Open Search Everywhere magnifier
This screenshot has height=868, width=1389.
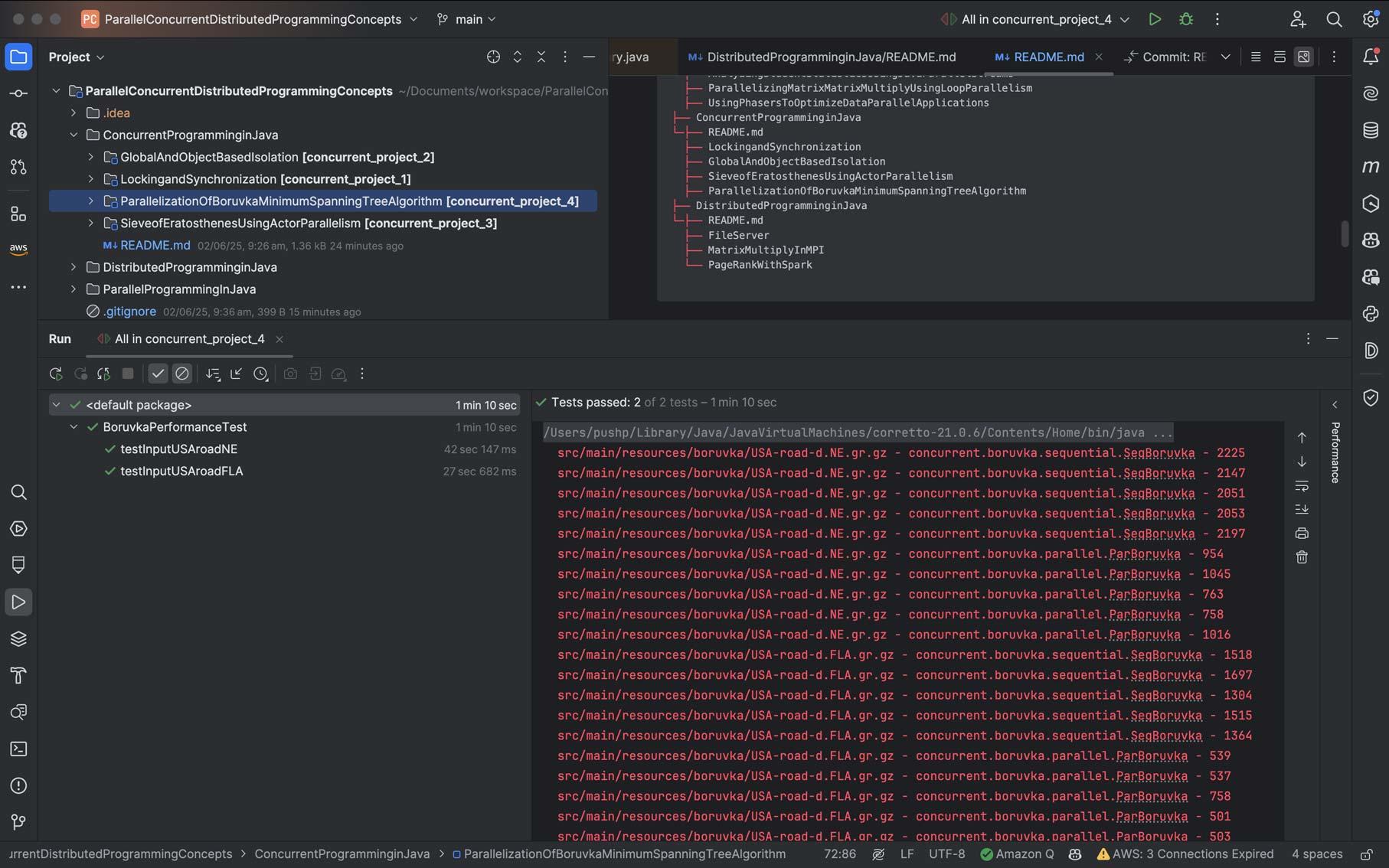(x=1334, y=19)
